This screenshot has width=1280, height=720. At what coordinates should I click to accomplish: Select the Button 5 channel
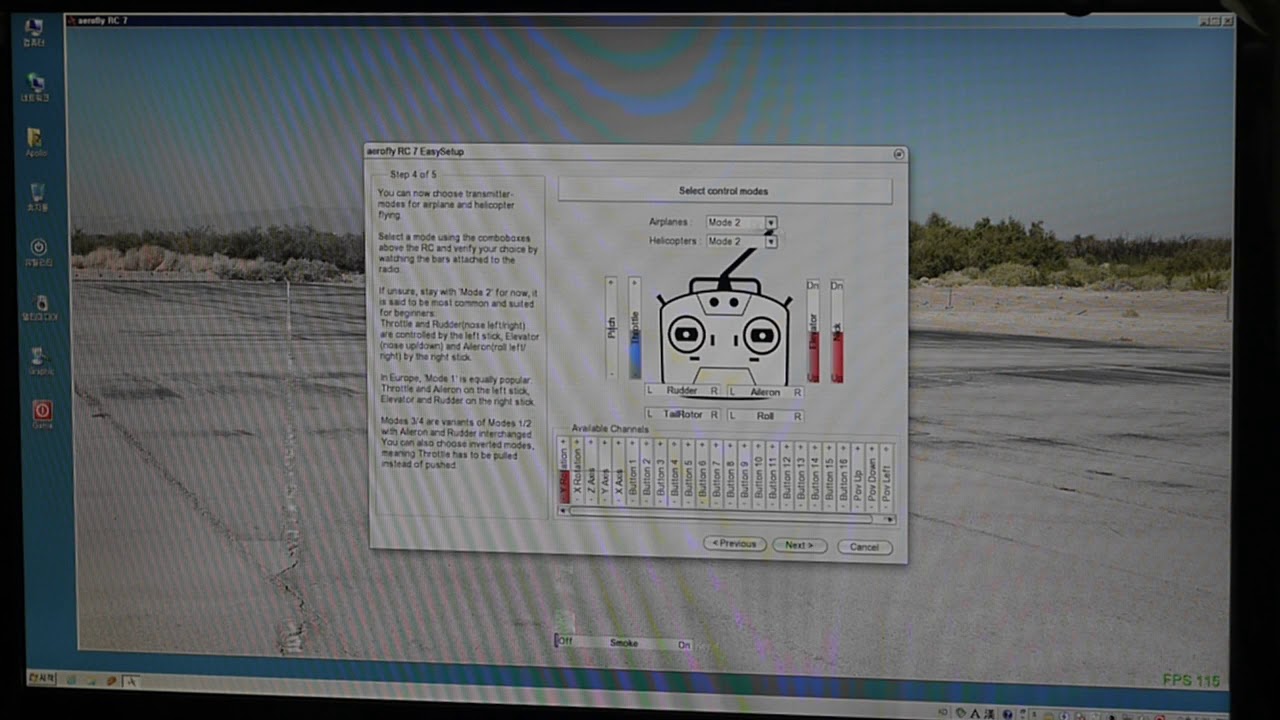coord(689,473)
